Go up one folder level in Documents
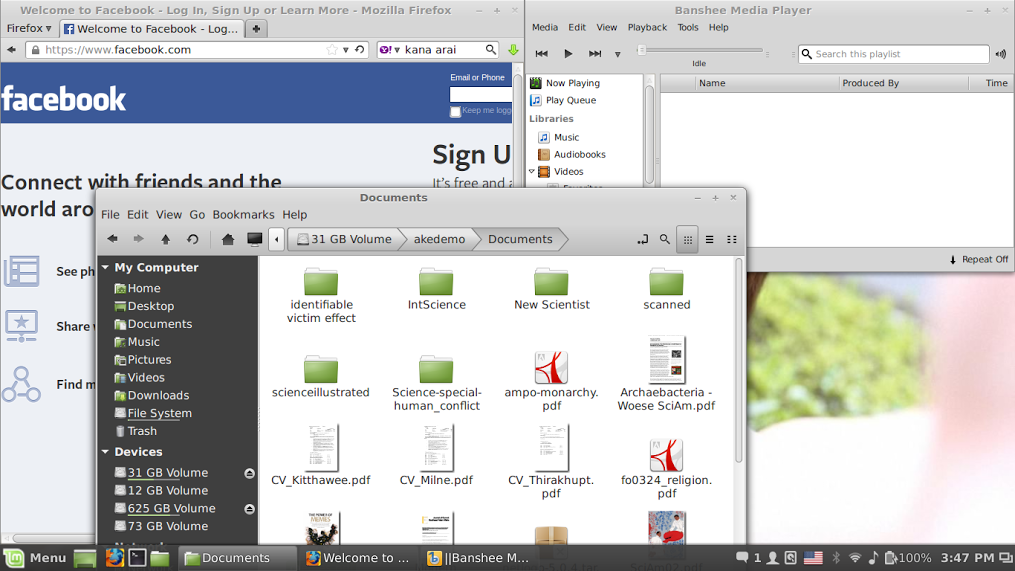1015x571 pixels. coord(166,239)
